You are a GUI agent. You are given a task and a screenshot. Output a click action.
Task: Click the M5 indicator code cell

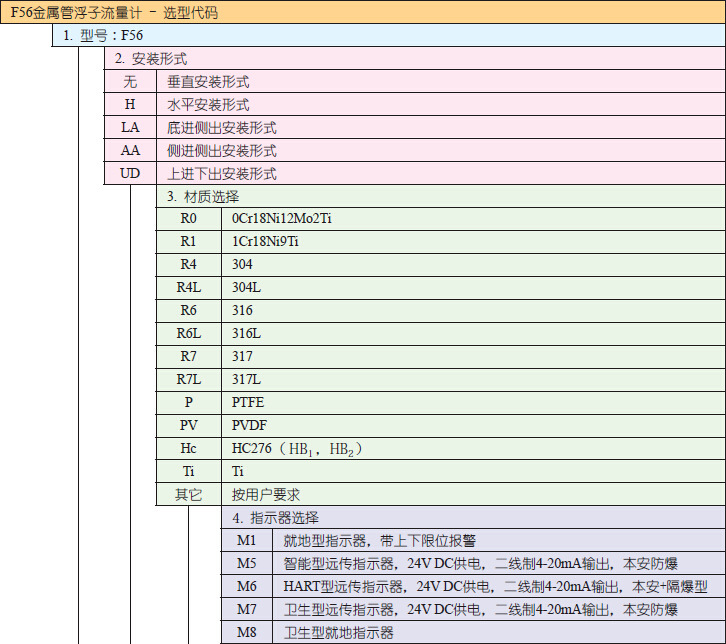coord(247,563)
